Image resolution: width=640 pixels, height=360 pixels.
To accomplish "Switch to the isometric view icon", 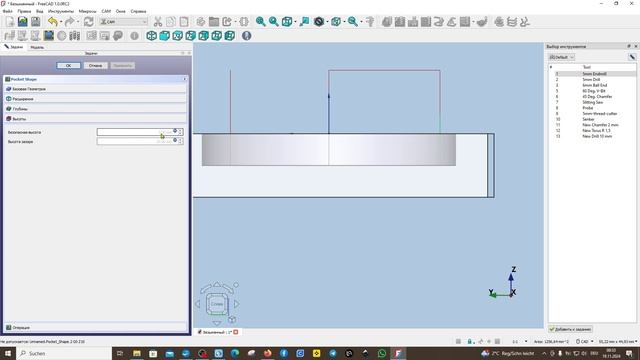I will [151, 36].
